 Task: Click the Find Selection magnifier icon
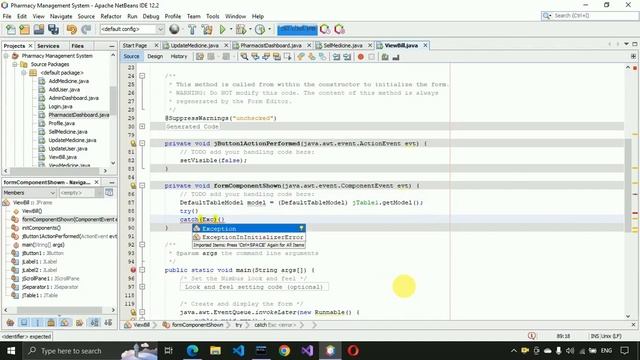[x=244, y=57]
